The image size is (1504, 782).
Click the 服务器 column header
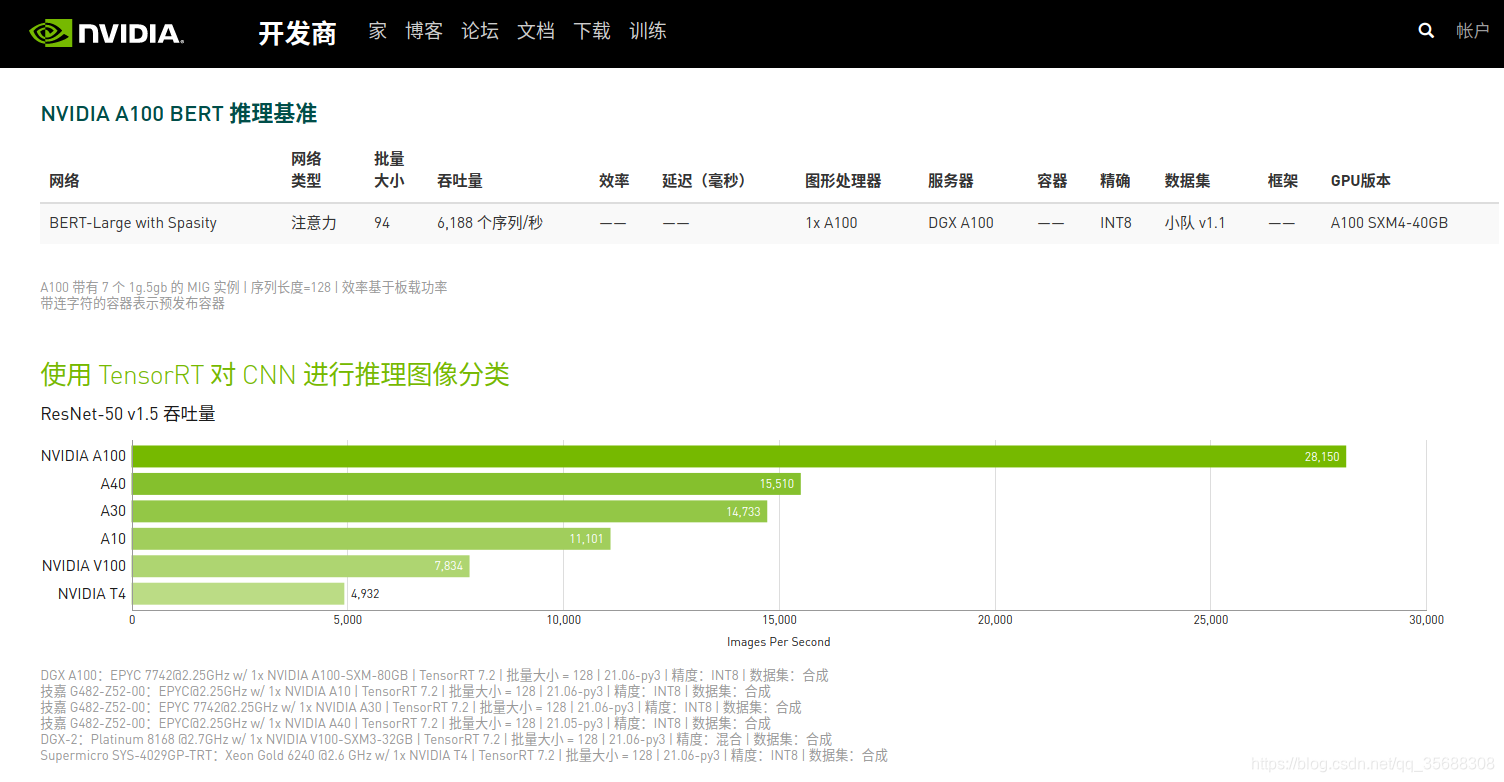tap(951, 181)
